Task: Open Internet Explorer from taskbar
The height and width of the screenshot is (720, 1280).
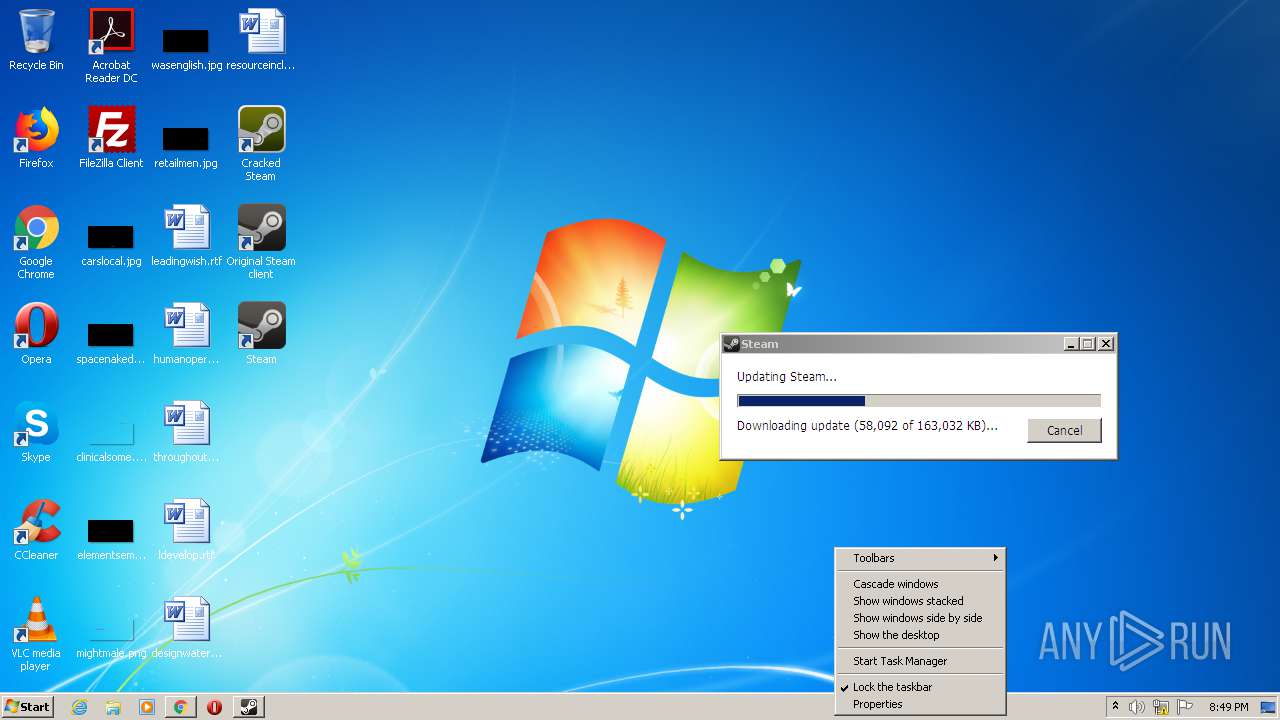Action: [x=80, y=707]
